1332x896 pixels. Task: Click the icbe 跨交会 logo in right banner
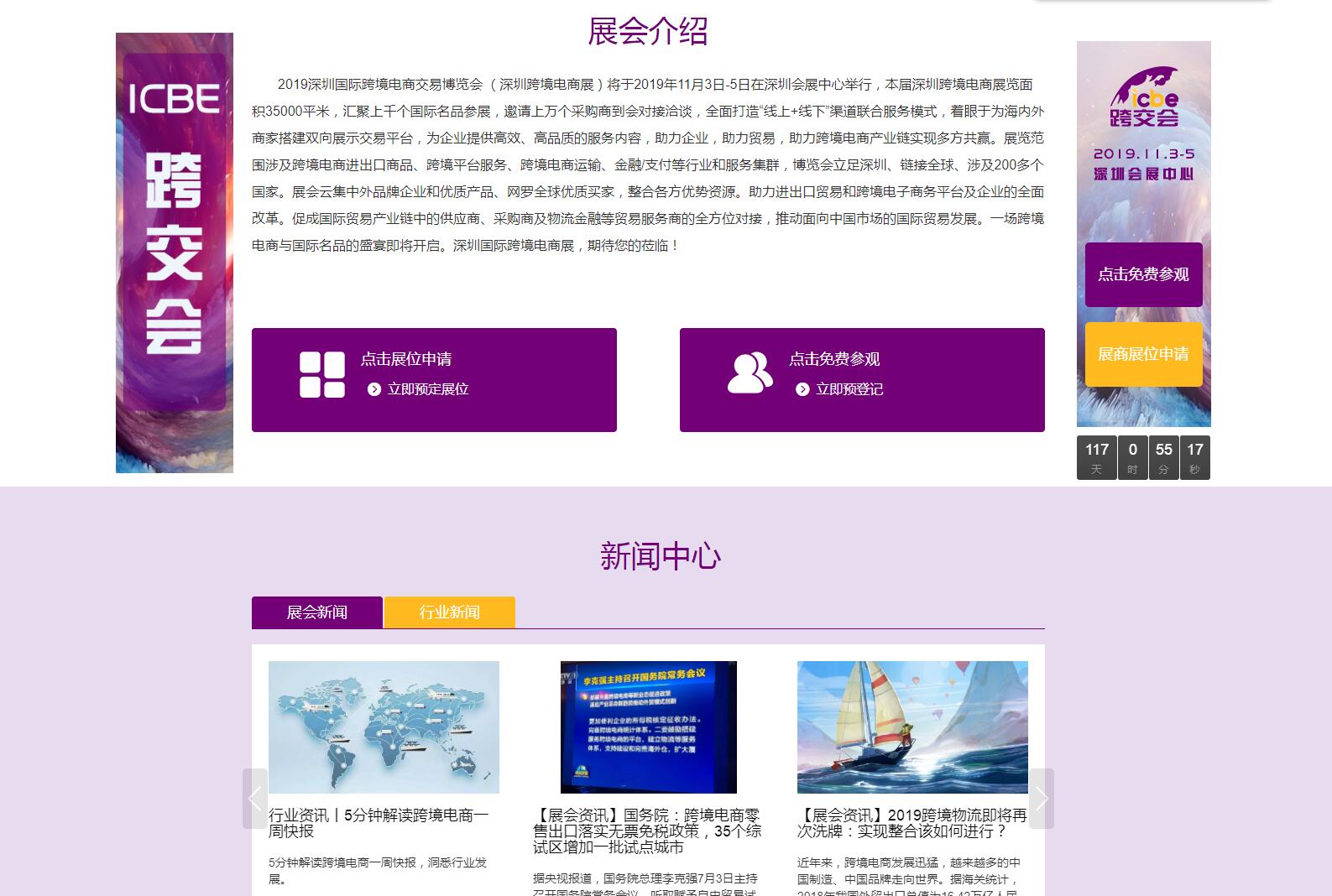pyautogui.click(x=1143, y=98)
